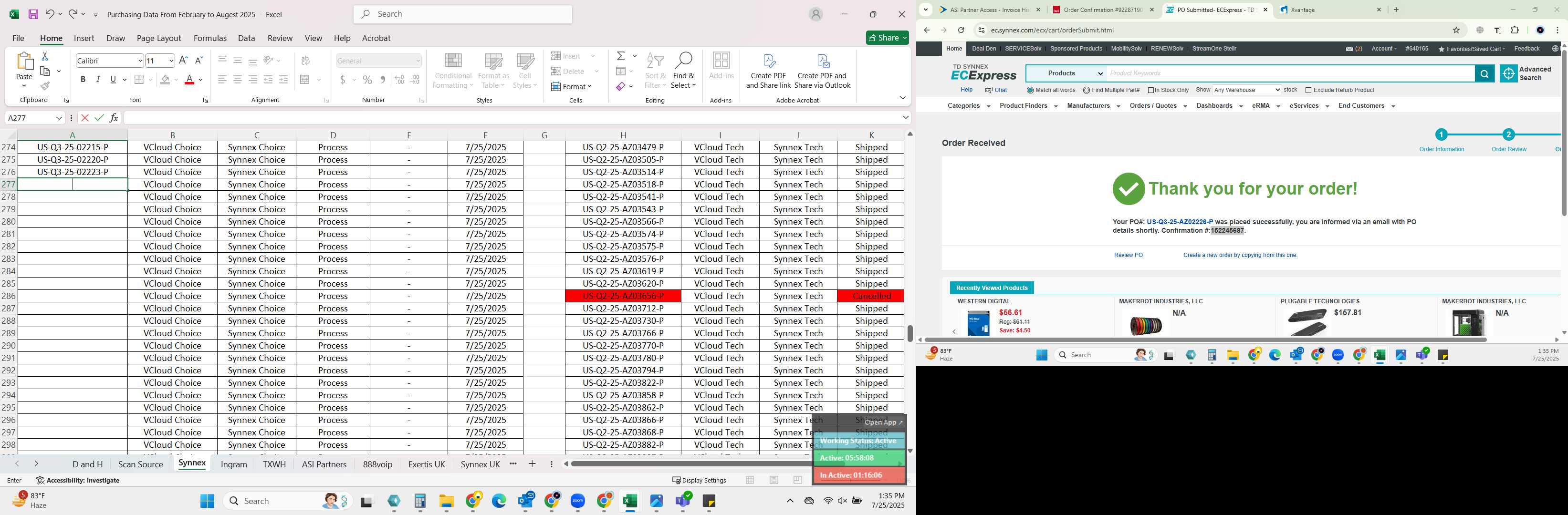The width and height of the screenshot is (1568, 515).
Task: Bookmark this page with the star icon
Action: [x=1456, y=30]
